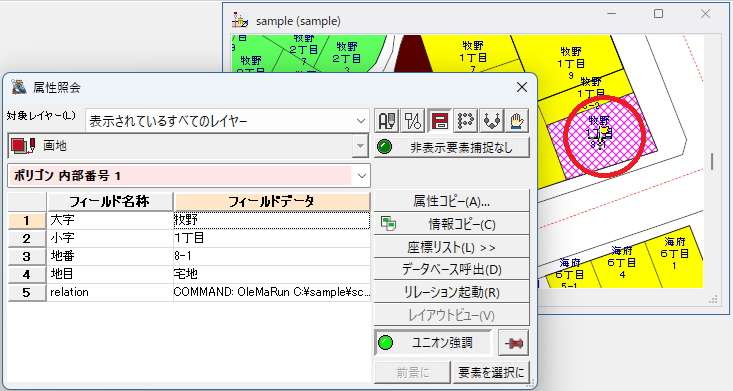The width and height of the screenshot is (733, 391).
Task: Select the red polygon element icon
Action: [x=439, y=121]
